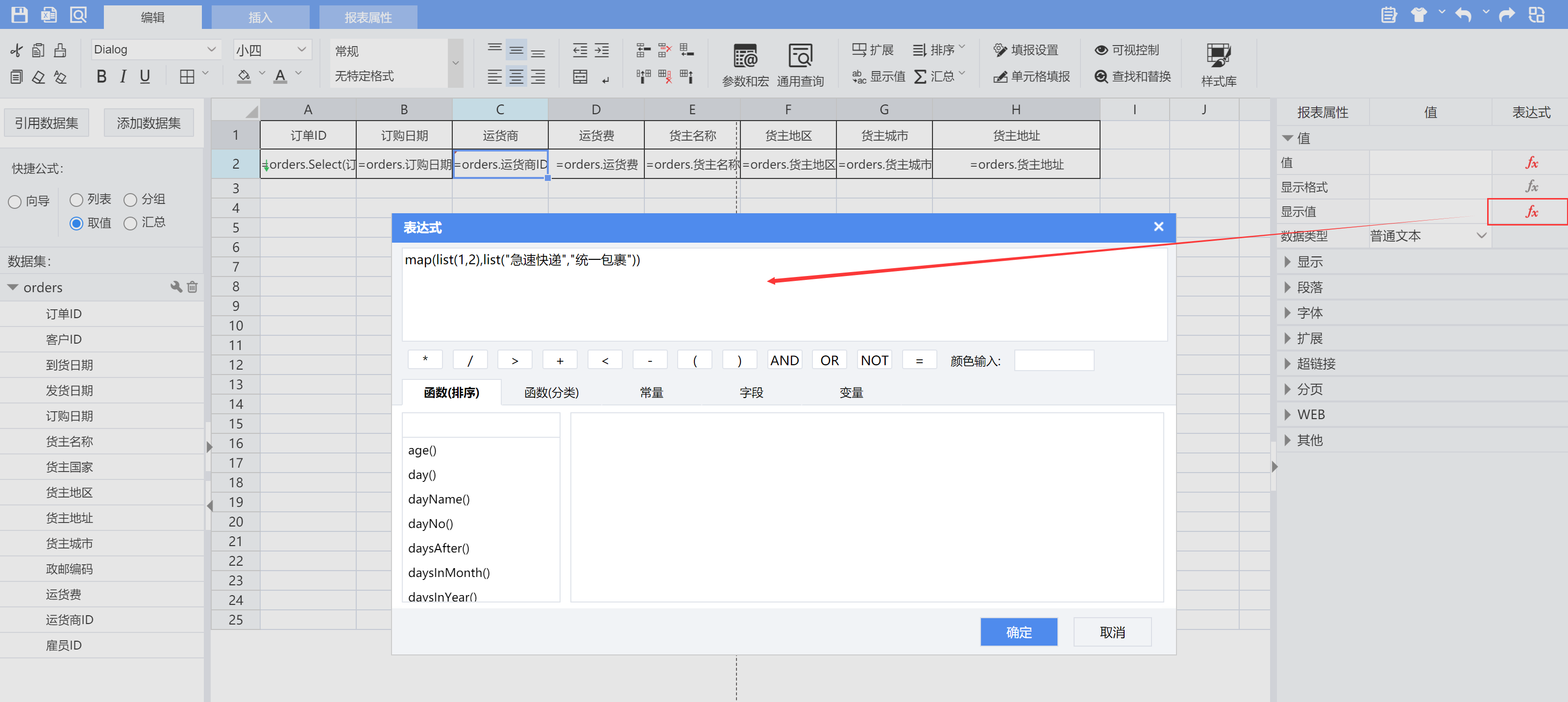
Task: Switch to 函数(分类) tab
Action: pyautogui.click(x=551, y=393)
